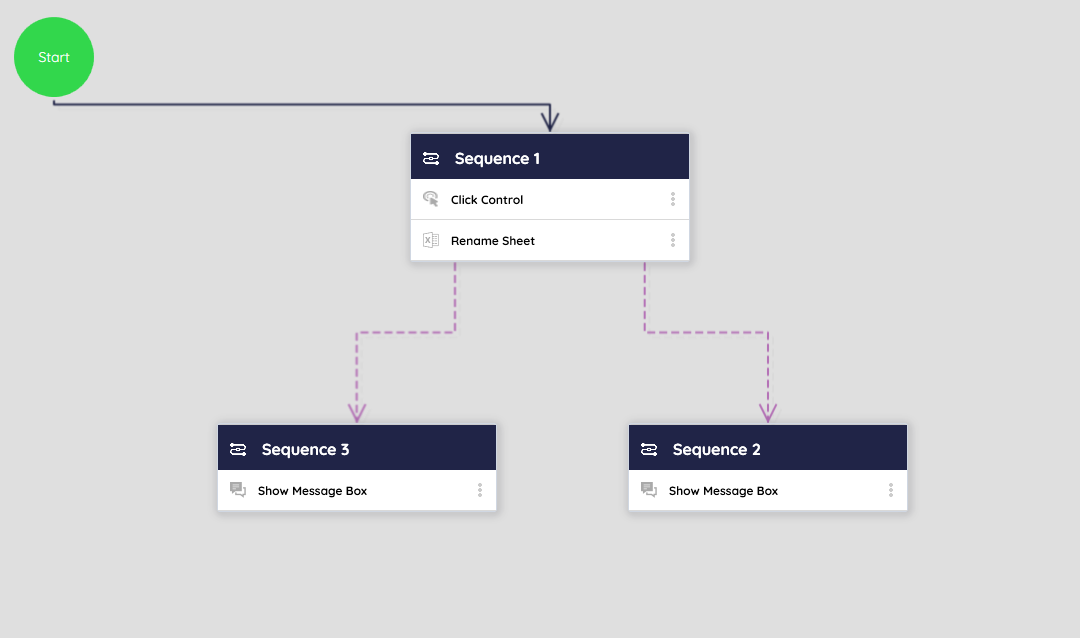Select the Click Control activity
The width and height of the screenshot is (1080, 638).
pyautogui.click(x=487, y=200)
